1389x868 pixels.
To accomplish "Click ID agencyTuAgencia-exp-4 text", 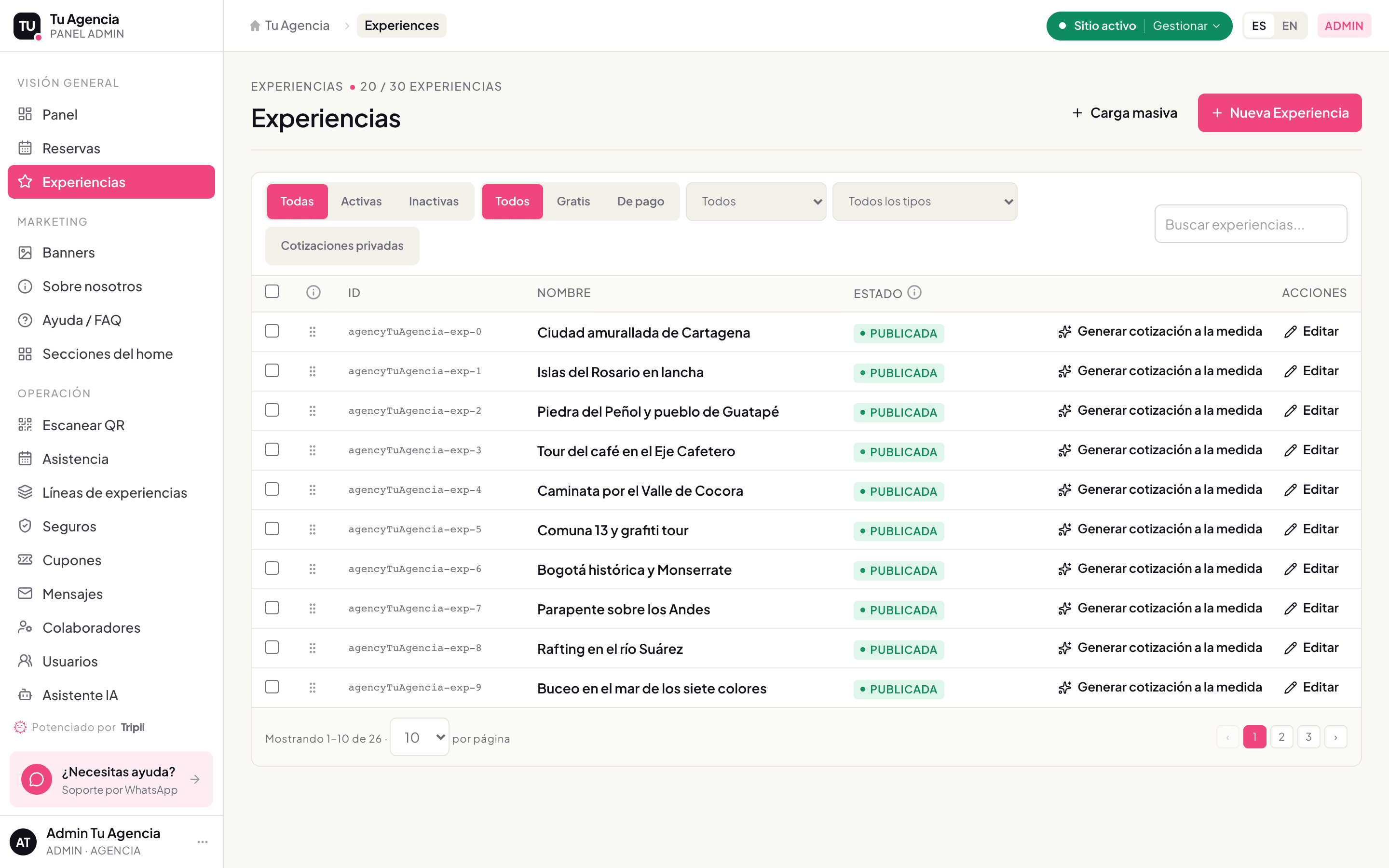I will pos(414,489).
